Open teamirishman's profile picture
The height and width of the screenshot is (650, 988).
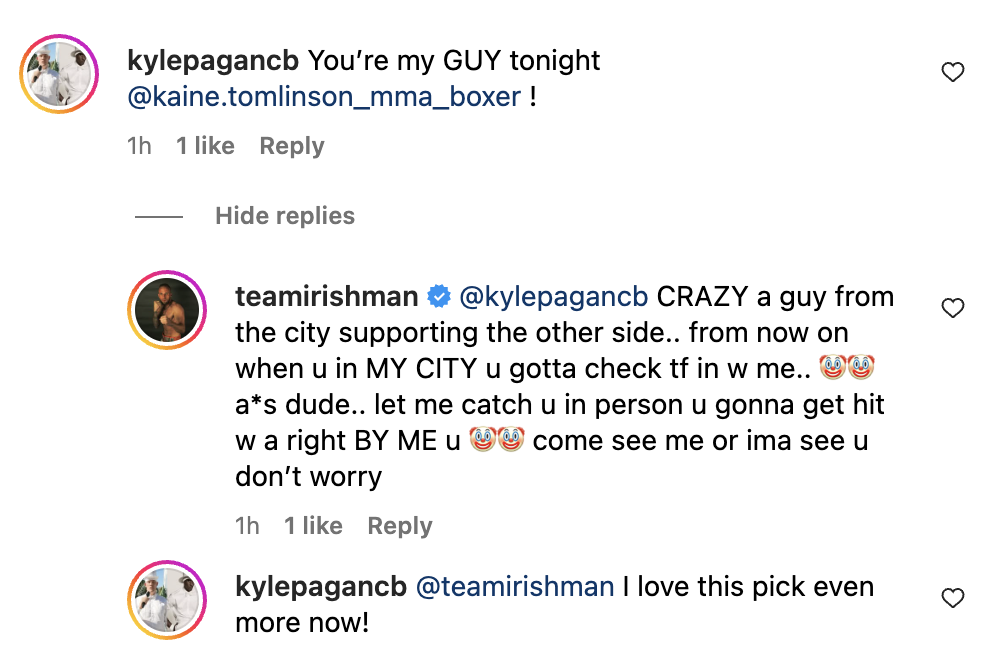click(166, 309)
